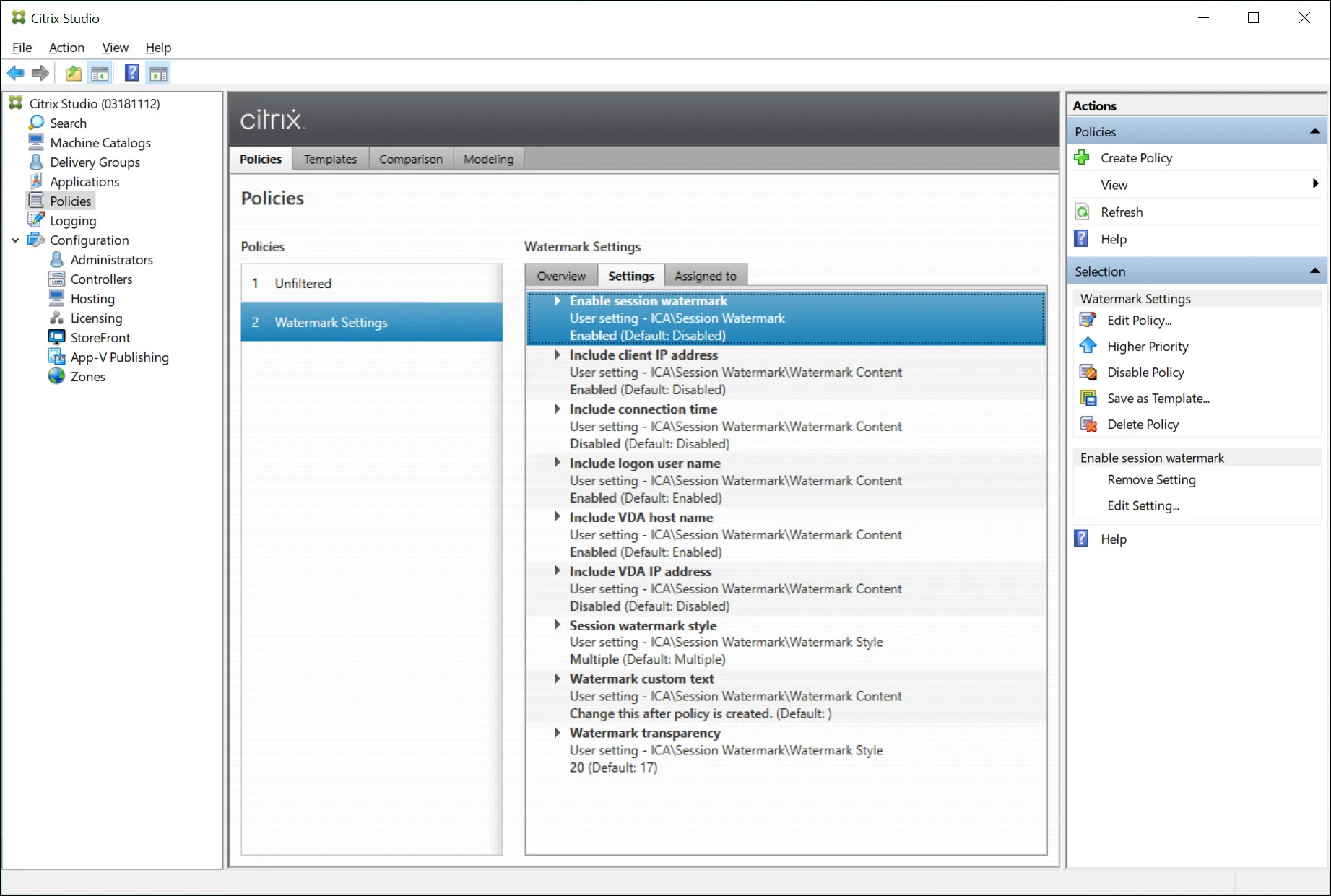Click the Disable Policy icon
Screen dimensions: 1331x896
pyautogui.click(x=1088, y=372)
